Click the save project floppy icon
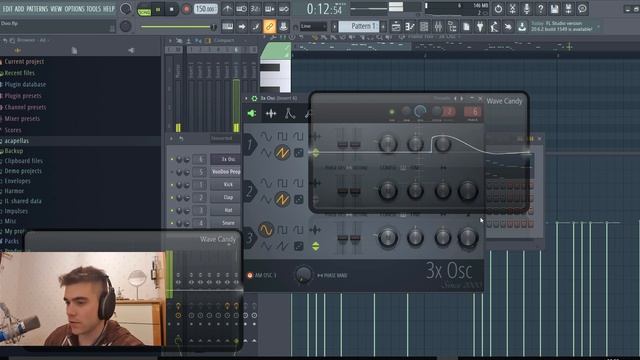Viewport: 640px width, 360px height. 554,9
